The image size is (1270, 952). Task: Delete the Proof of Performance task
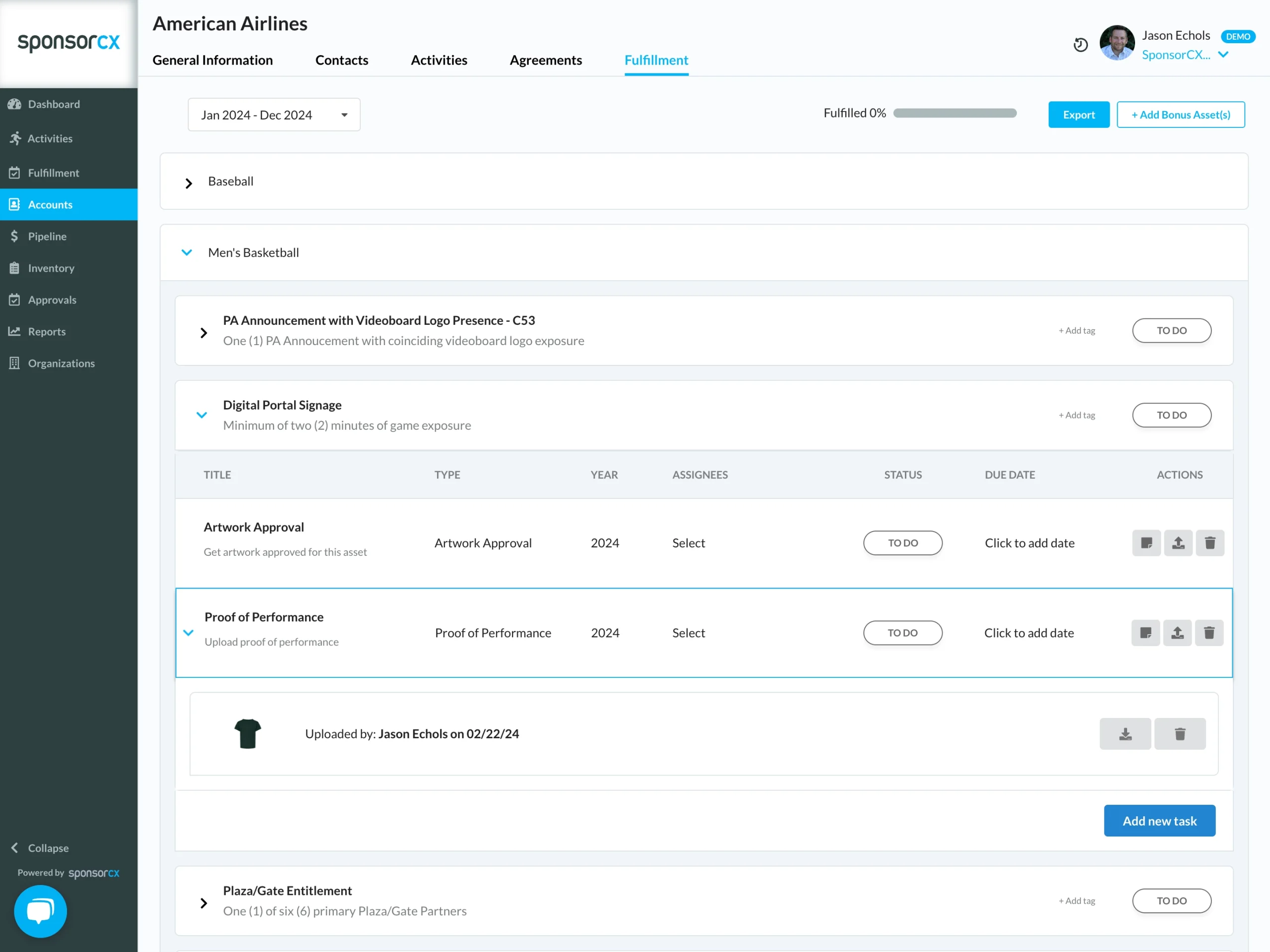pyautogui.click(x=1209, y=633)
